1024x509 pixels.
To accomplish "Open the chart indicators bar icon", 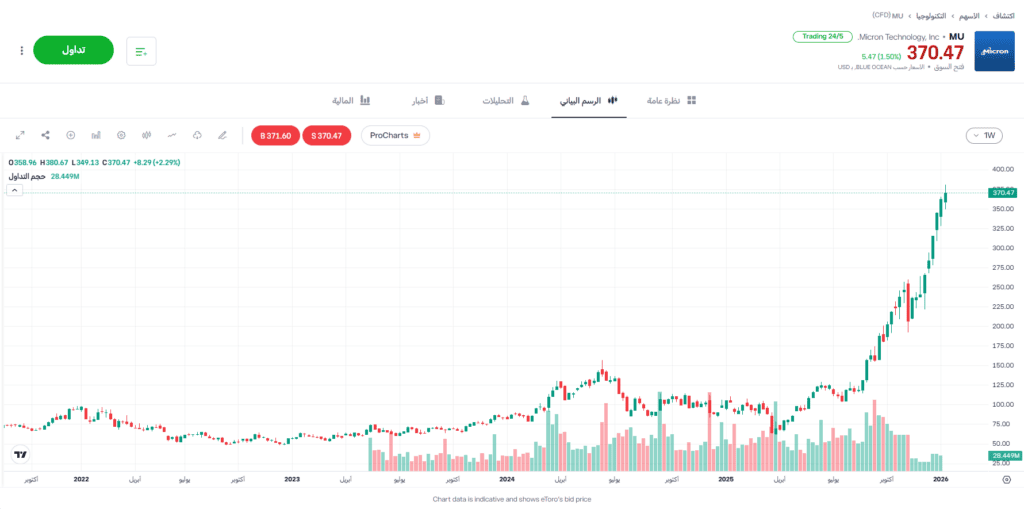I will click(x=96, y=135).
